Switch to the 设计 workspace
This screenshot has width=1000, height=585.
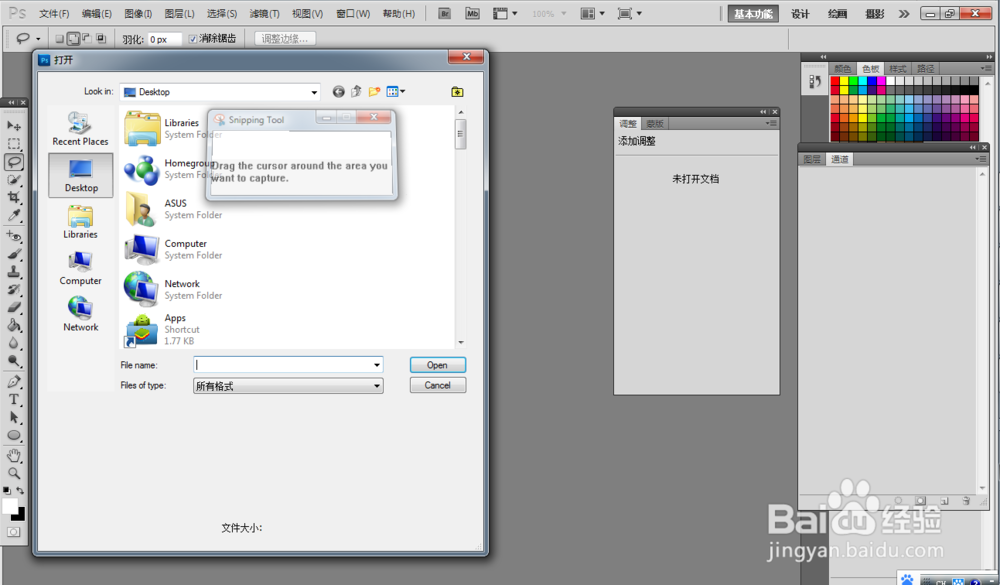[800, 14]
